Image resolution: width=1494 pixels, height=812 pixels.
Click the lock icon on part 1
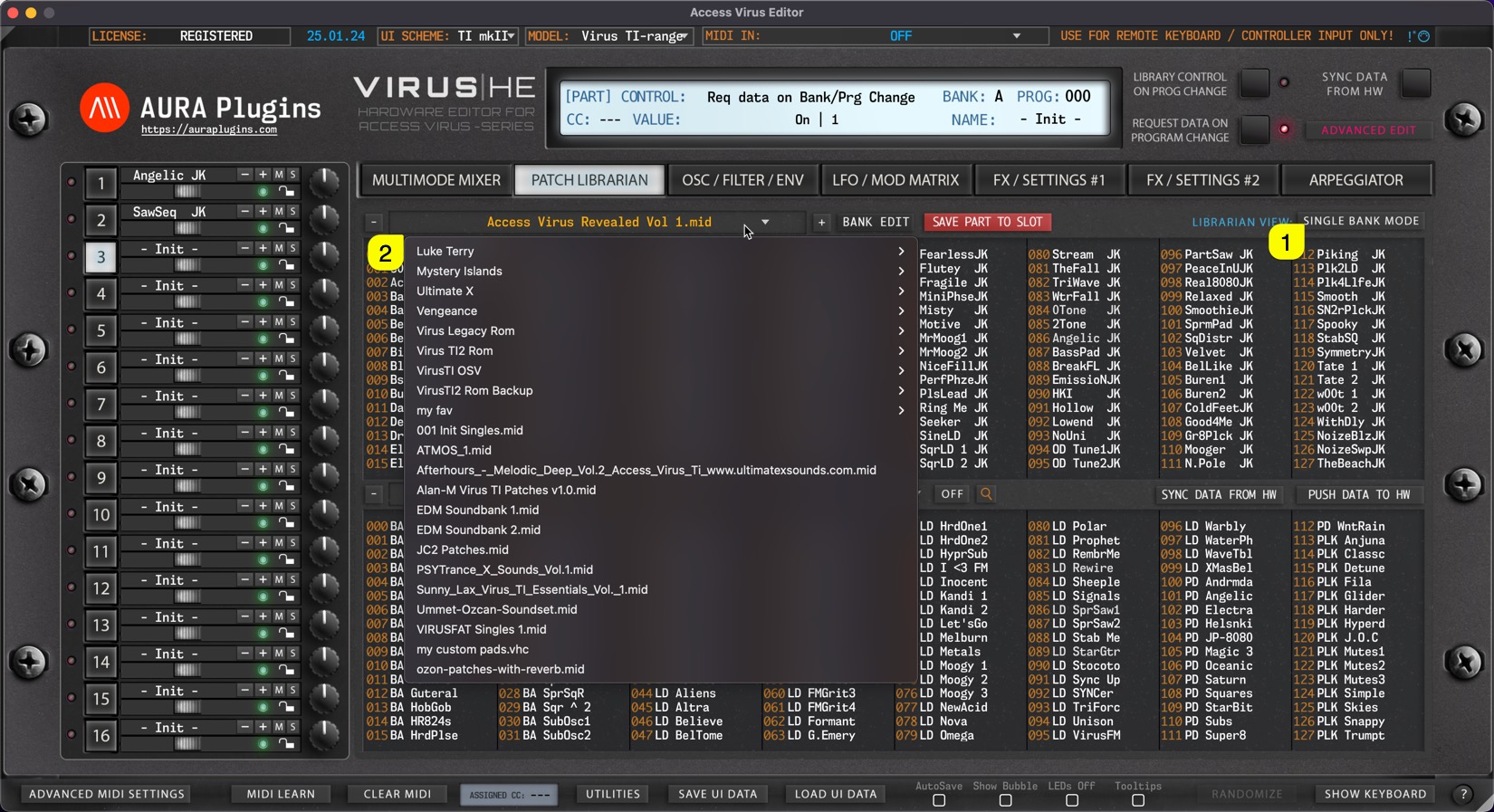click(x=286, y=192)
